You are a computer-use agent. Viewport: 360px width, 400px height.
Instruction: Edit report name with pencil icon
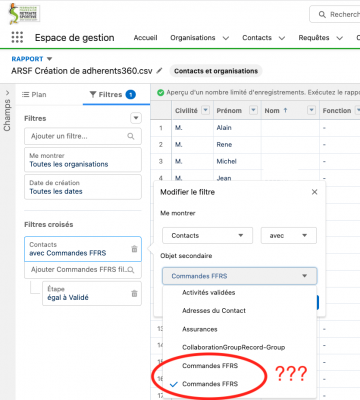[x=160, y=71]
